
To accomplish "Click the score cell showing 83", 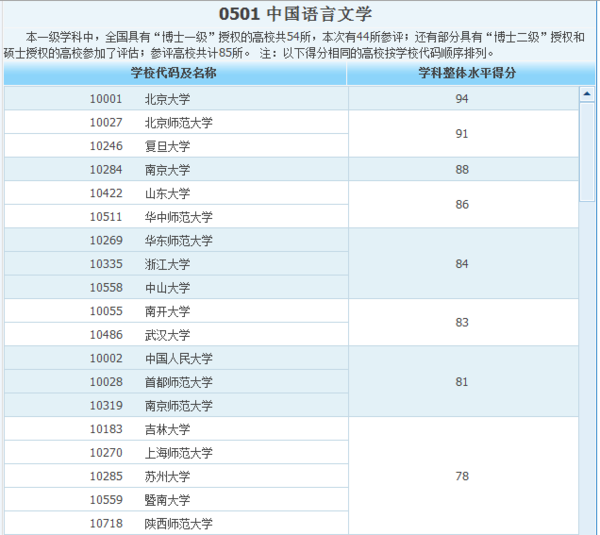I will pos(463,323).
